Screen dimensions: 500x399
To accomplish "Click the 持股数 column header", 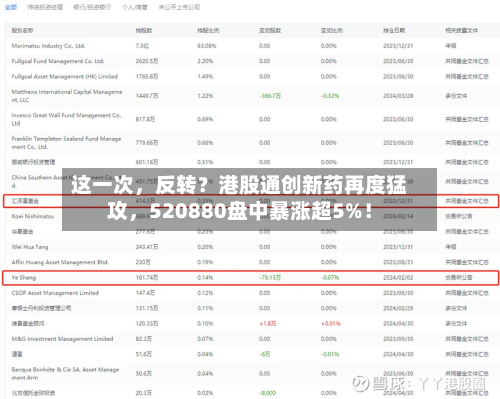I will [144, 30].
